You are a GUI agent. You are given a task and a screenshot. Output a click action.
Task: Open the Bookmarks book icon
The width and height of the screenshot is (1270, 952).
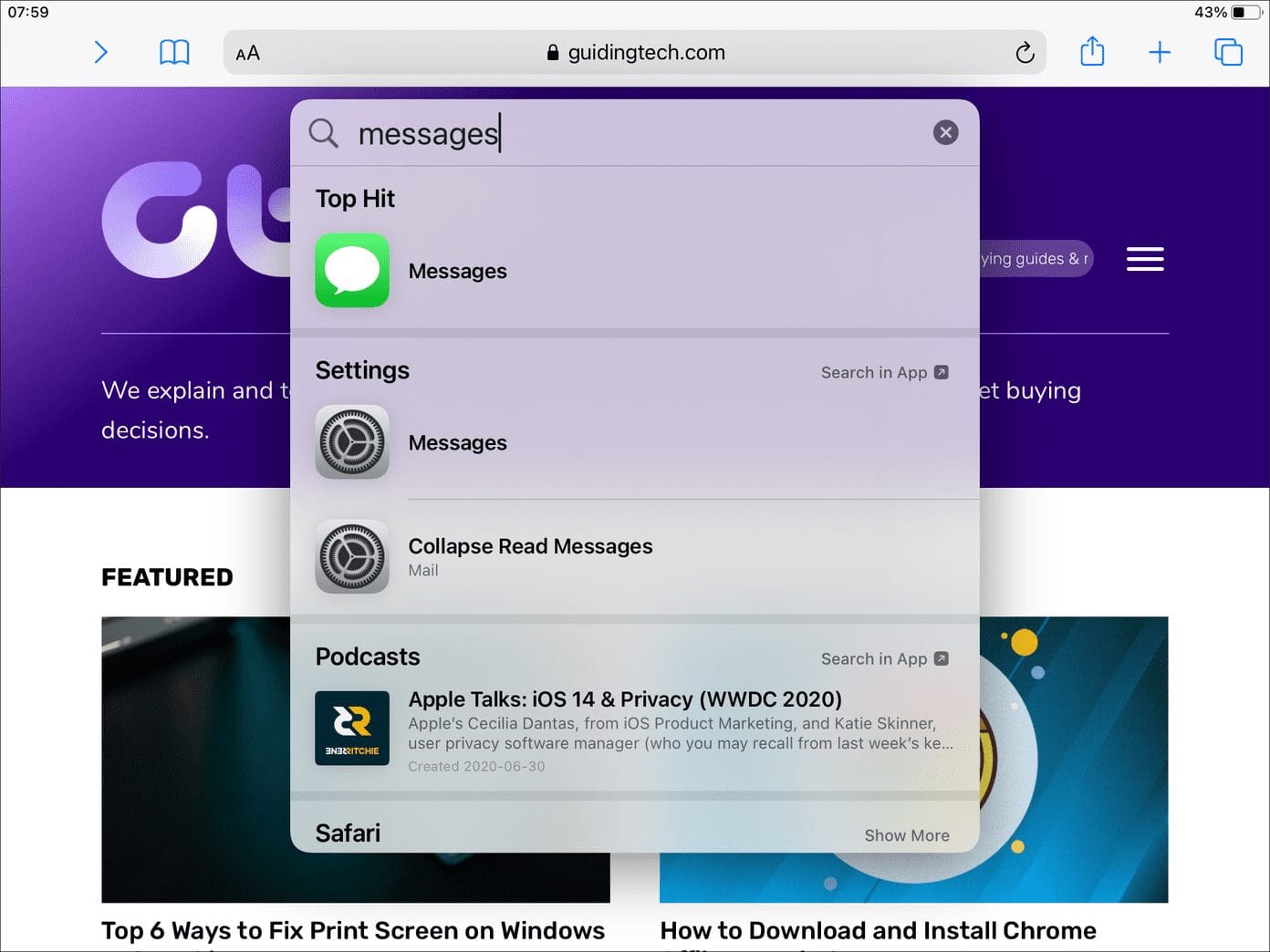click(174, 53)
